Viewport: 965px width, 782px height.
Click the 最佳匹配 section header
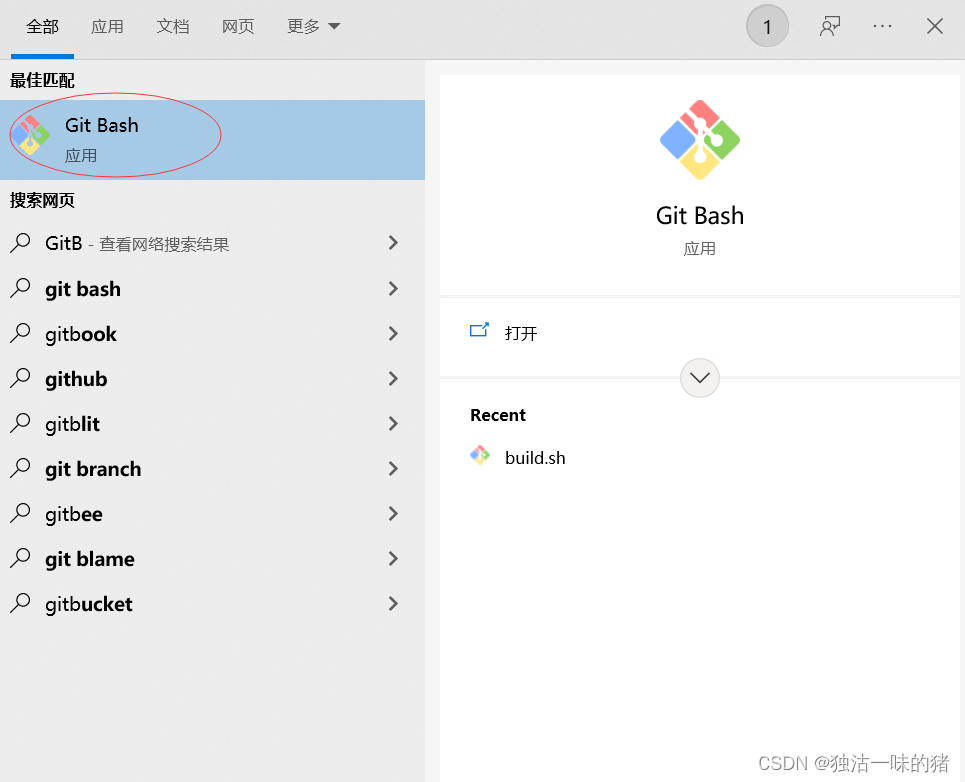click(42, 80)
